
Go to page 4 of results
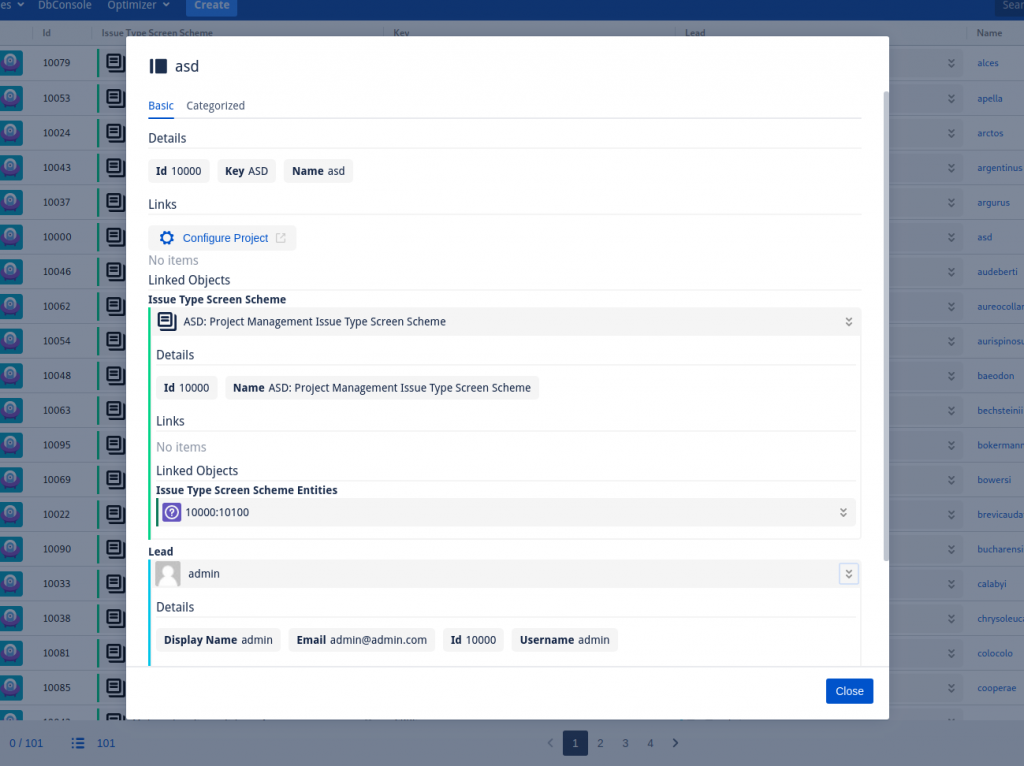coord(650,743)
